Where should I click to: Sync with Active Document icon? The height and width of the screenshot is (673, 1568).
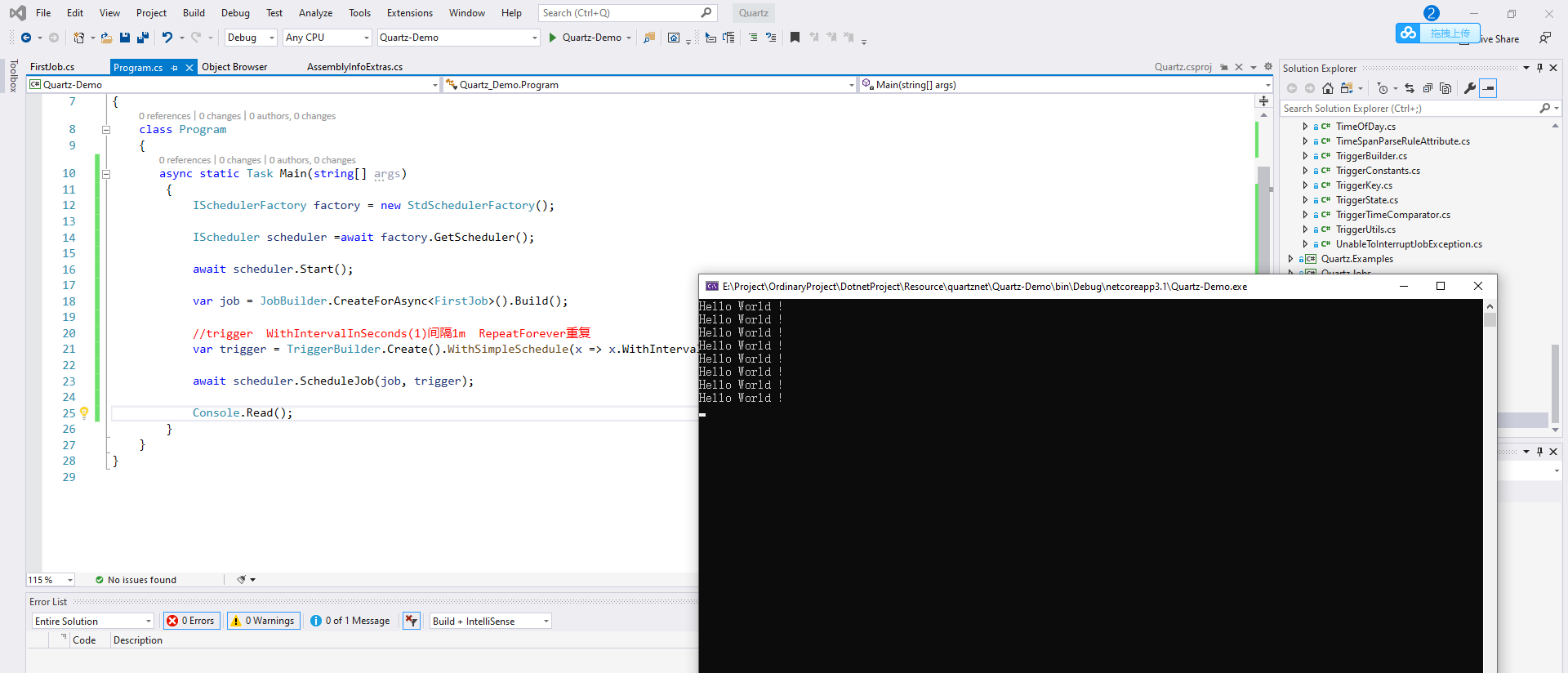click(x=1410, y=88)
